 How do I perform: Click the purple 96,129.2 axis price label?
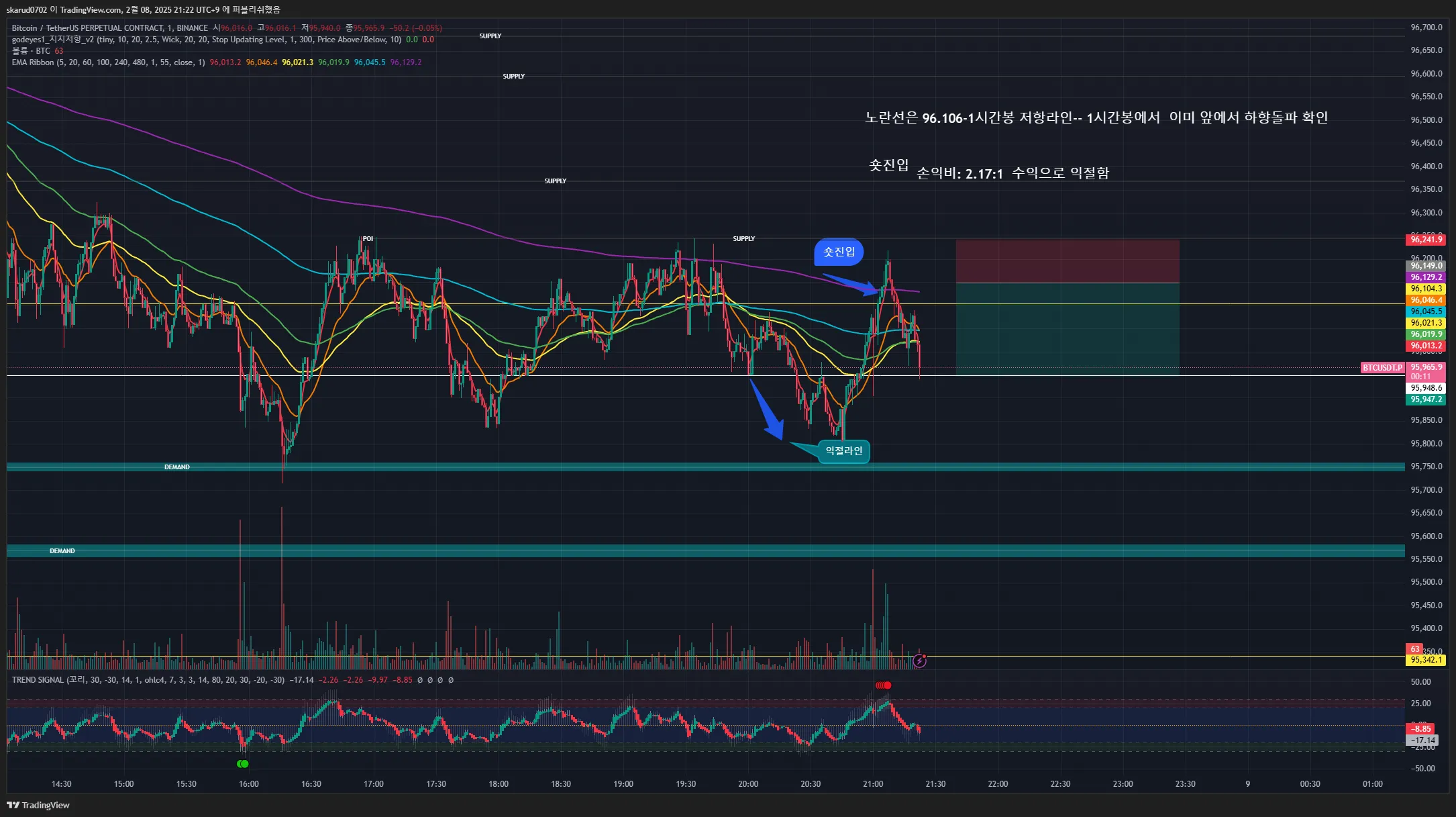[x=1426, y=277]
